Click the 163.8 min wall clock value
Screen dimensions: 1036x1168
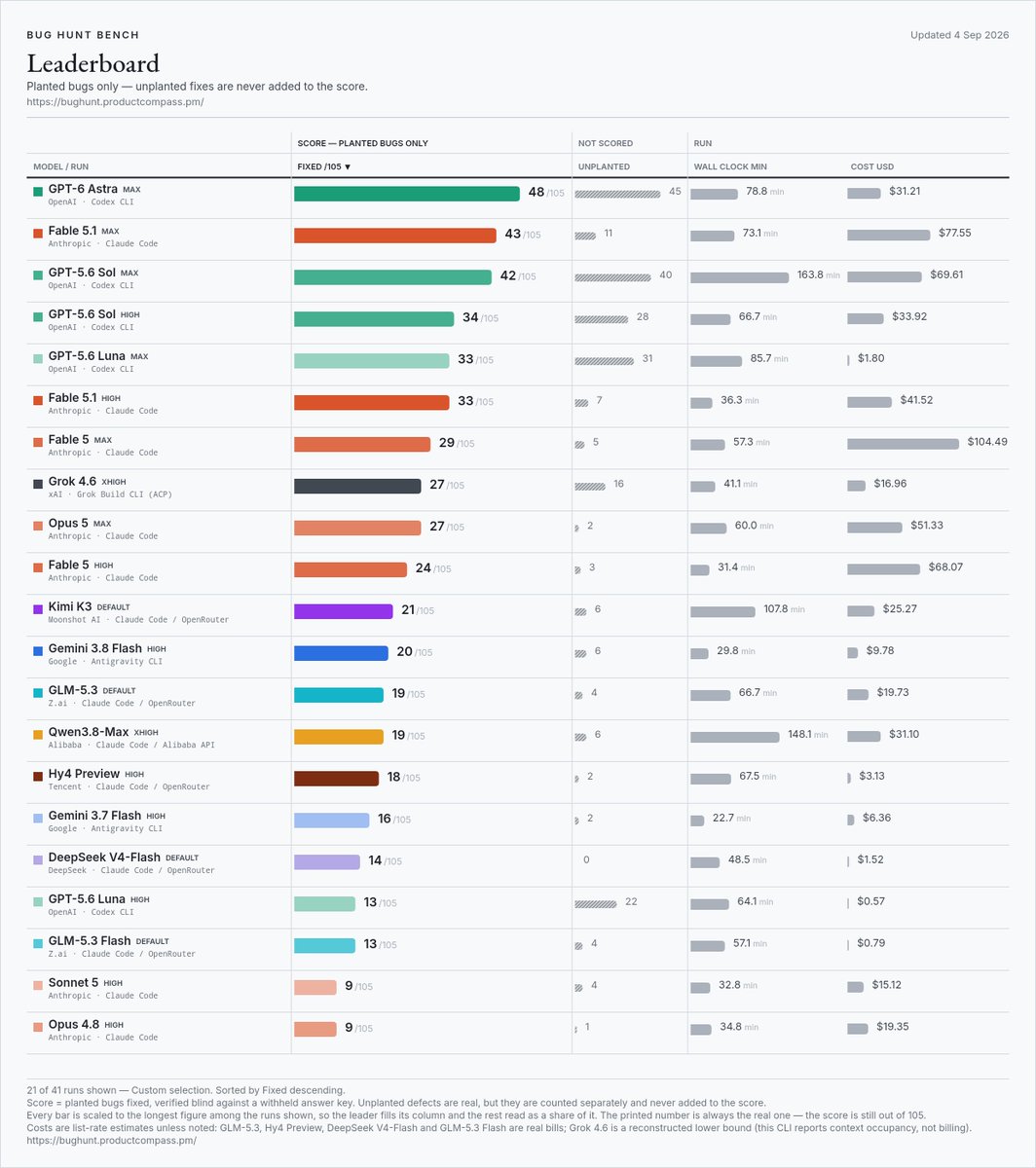click(x=818, y=275)
